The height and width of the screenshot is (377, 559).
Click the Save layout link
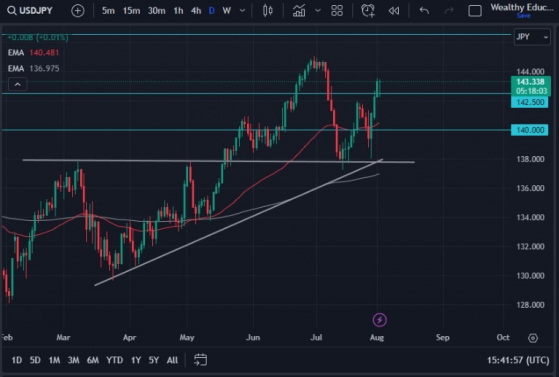[x=523, y=16]
